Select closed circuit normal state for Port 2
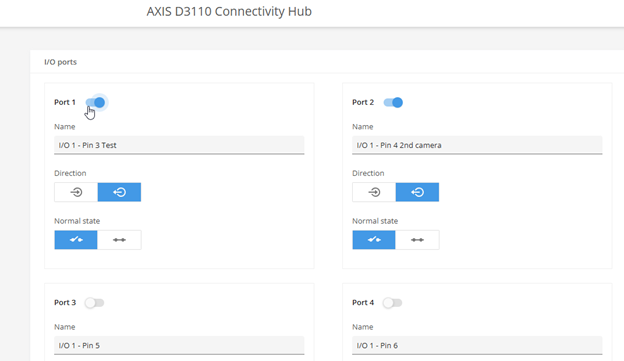 [417, 240]
